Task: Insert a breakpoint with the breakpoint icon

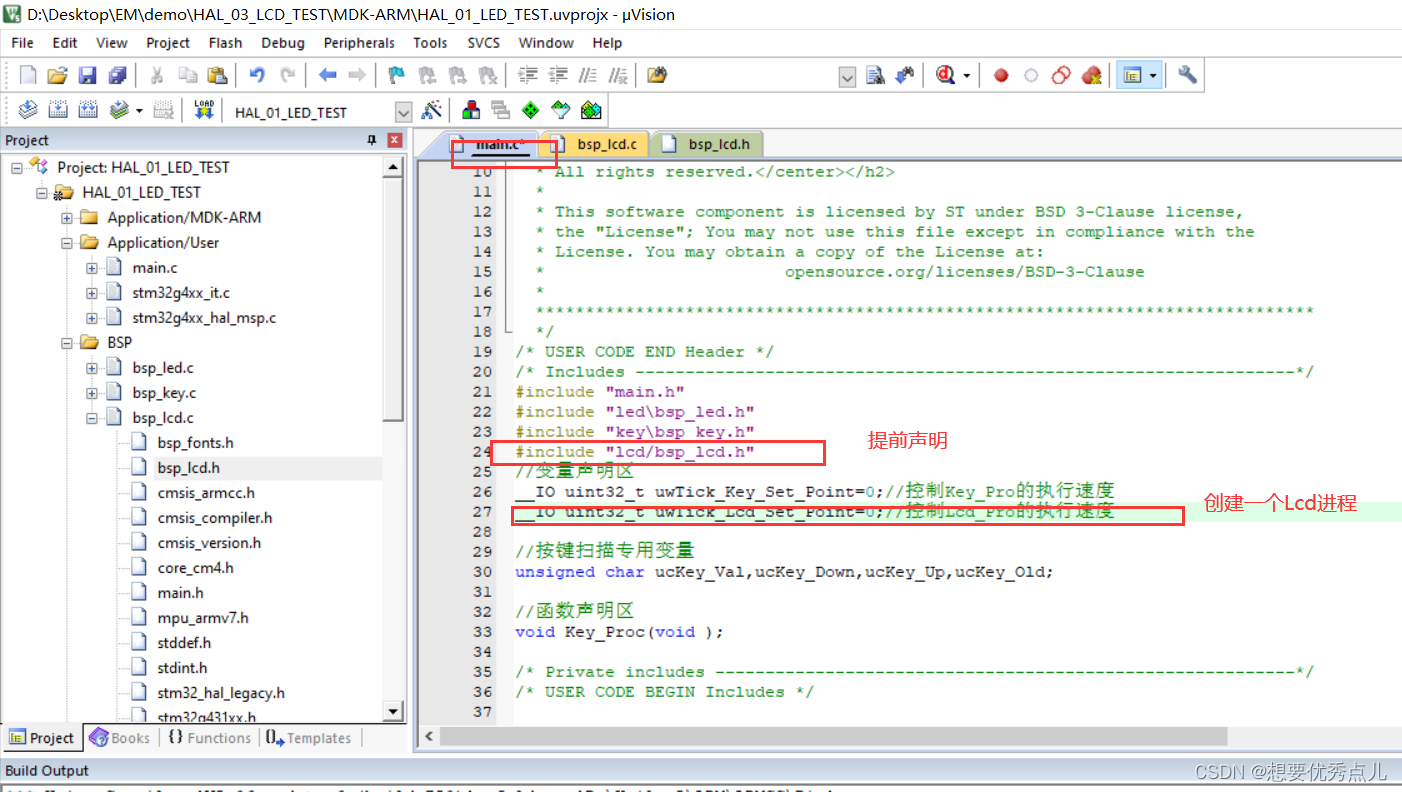Action: (x=1000, y=75)
